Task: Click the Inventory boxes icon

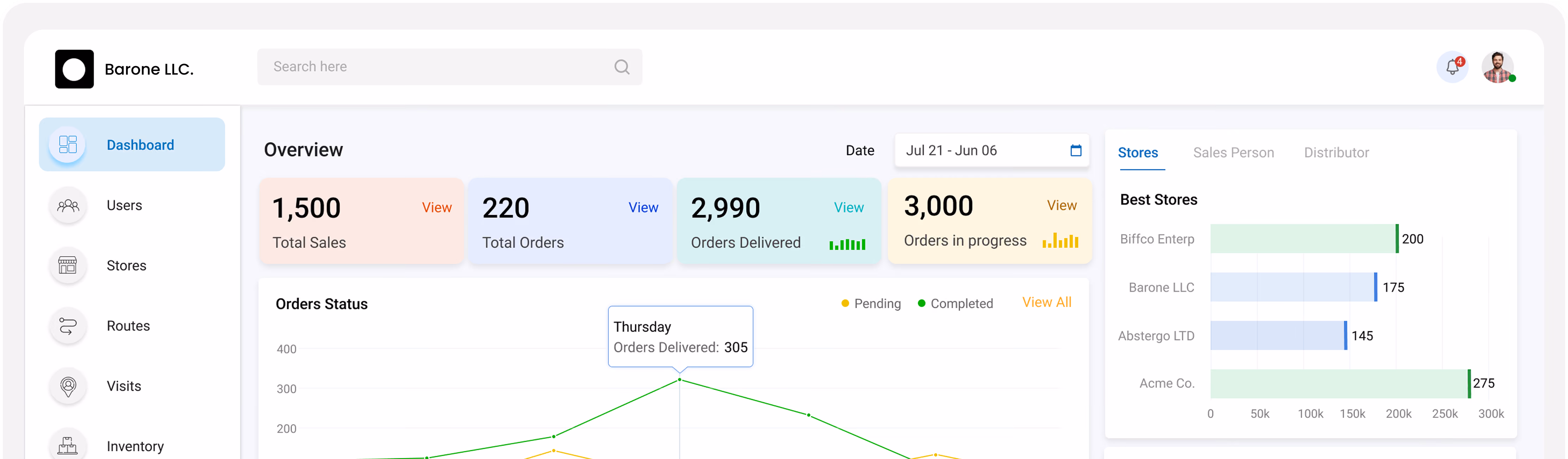Action: [x=68, y=446]
